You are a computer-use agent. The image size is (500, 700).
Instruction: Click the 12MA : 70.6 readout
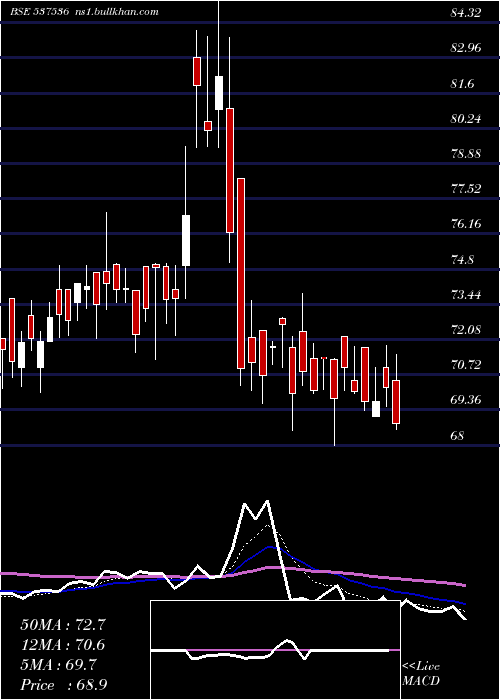[x=63, y=645]
